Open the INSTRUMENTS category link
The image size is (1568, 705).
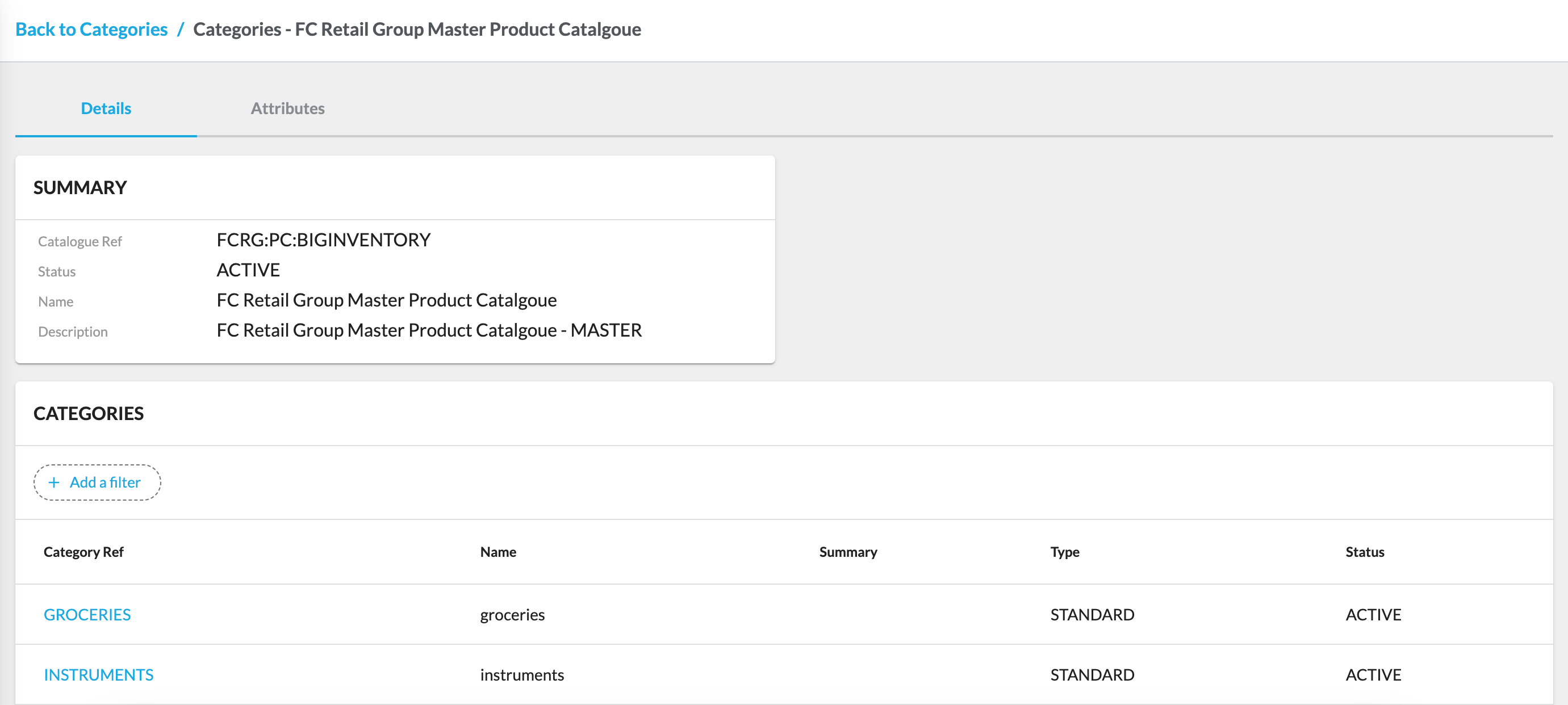tap(98, 674)
